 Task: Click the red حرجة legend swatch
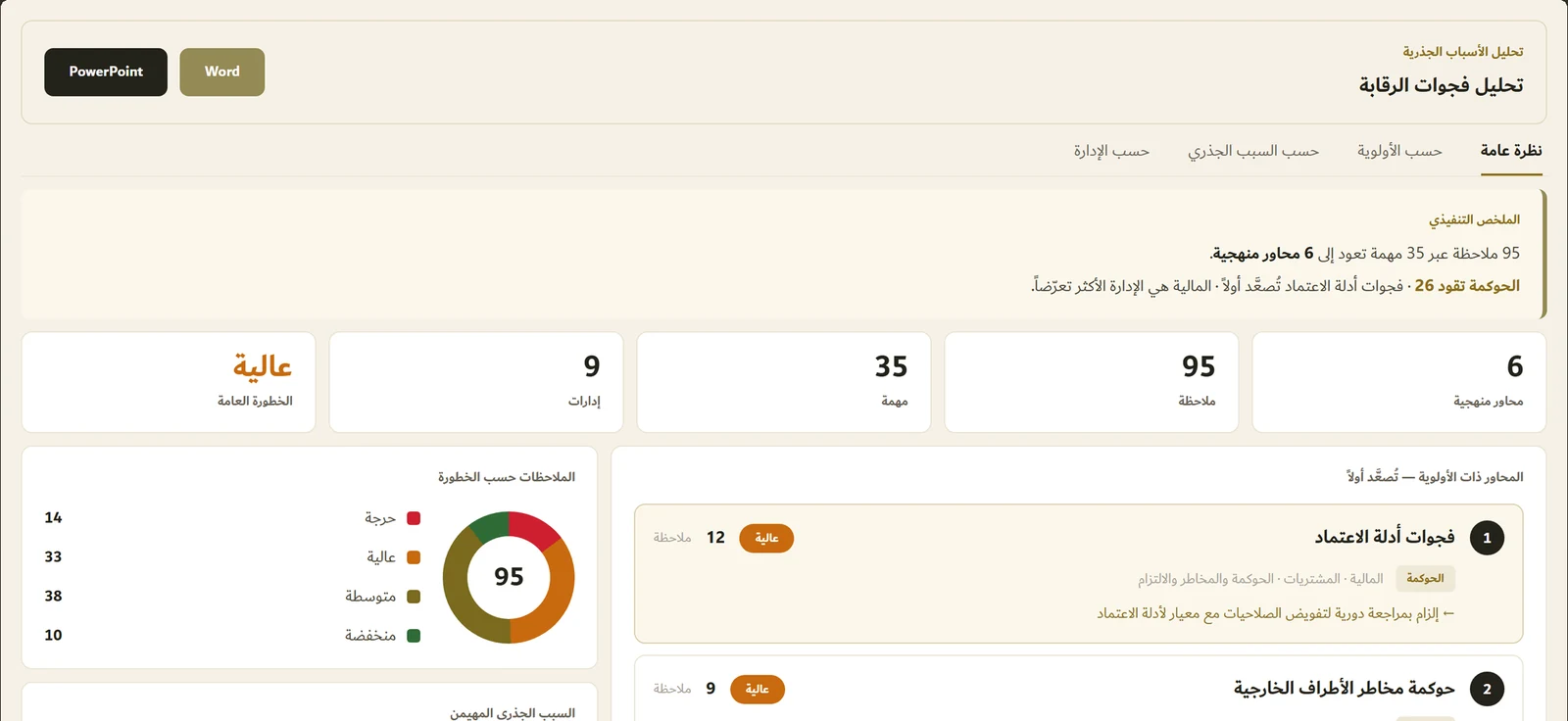[414, 518]
